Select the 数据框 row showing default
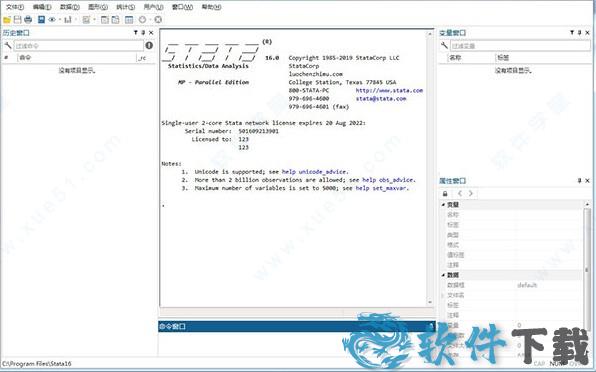 pyautogui.click(x=511, y=285)
